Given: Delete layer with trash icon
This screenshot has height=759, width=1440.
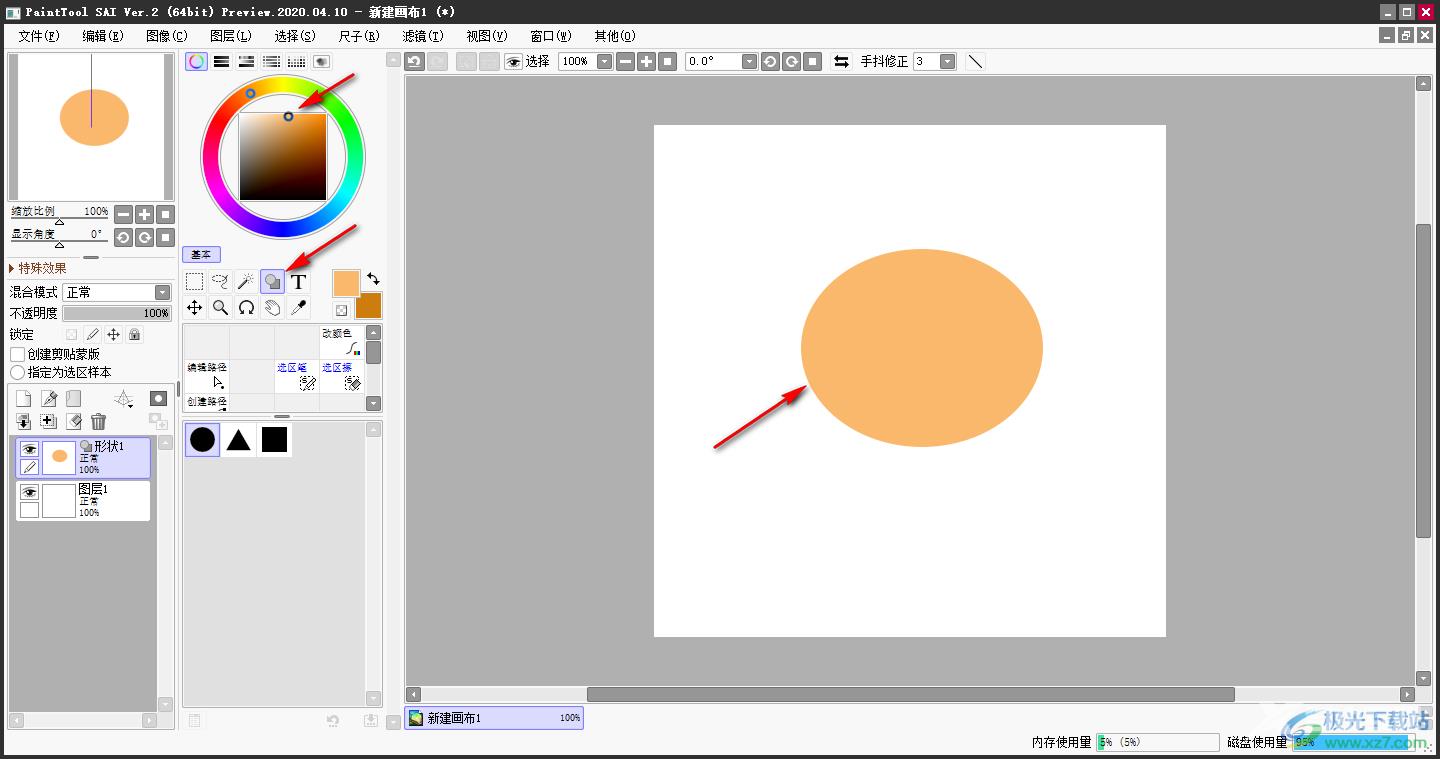Looking at the screenshot, I should click(98, 422).
